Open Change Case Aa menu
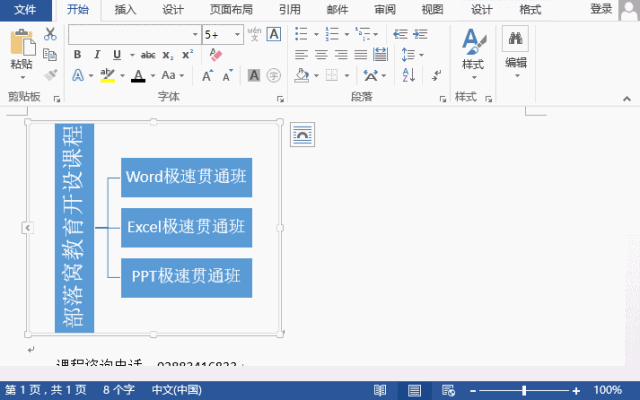Image resolution: width=640 pixels, height=400 pixels. click(172, 76)
